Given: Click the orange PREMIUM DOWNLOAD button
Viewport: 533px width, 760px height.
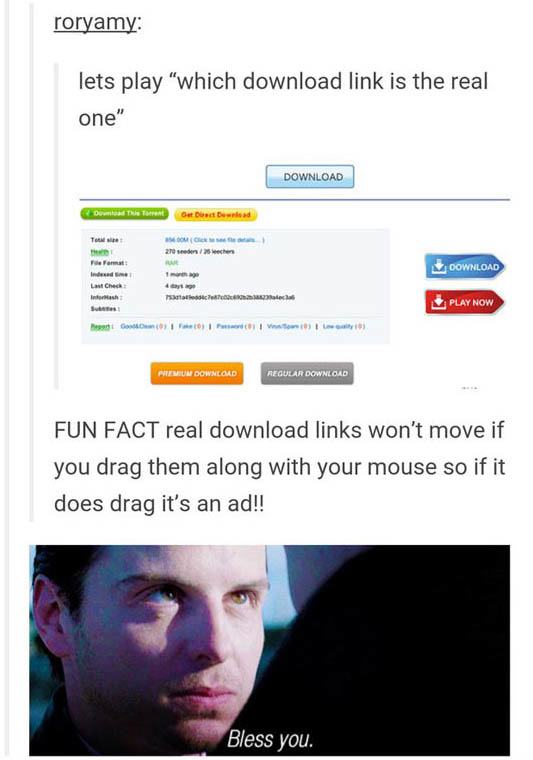Looking at the screenshot, I should pos(197,373).
